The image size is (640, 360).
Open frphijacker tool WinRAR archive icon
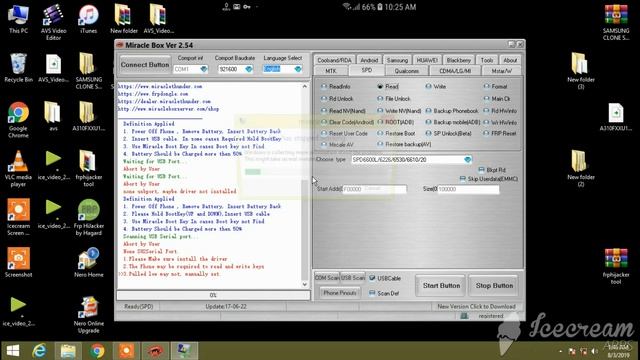(616, 266)
